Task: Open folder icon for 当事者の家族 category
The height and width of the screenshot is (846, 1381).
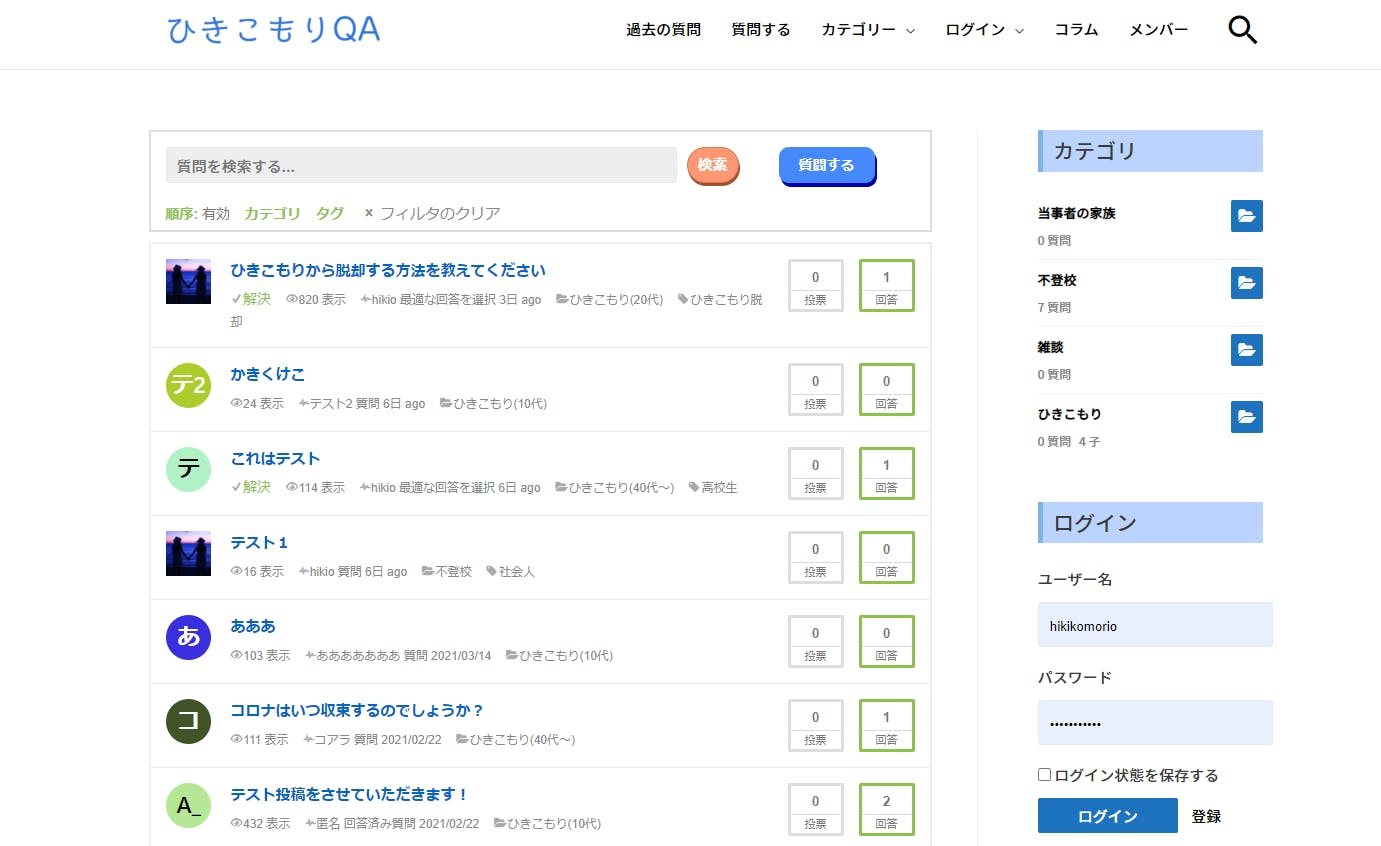Action: [x=1246, y=216]
